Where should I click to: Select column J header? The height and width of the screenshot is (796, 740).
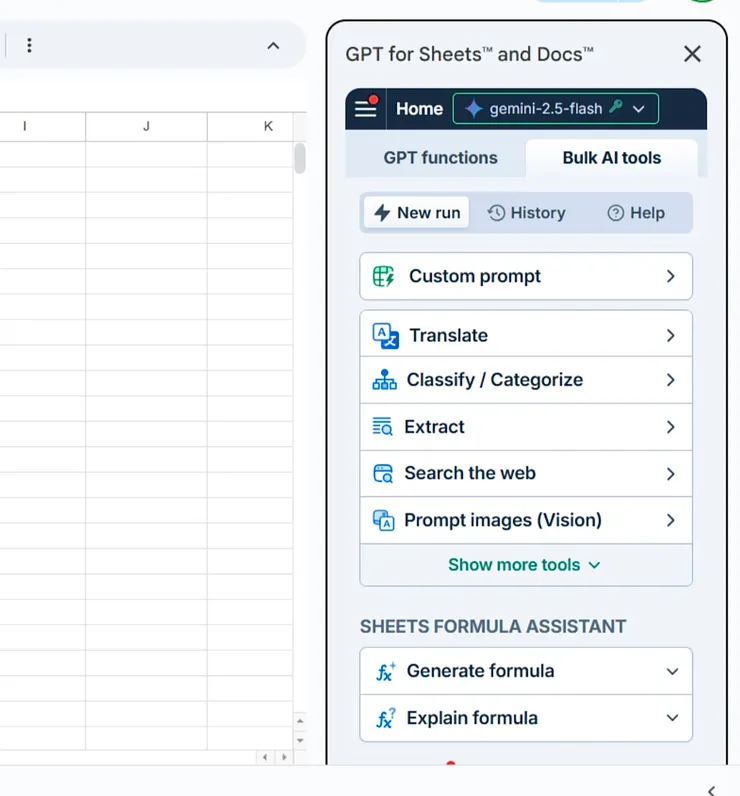click(146, 126)
